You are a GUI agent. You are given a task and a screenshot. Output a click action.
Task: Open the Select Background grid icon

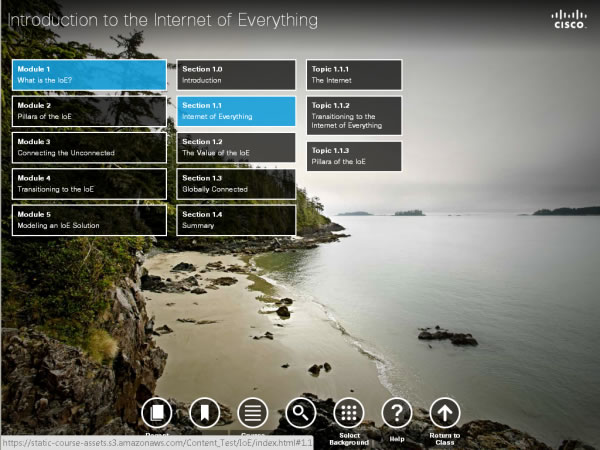[x=348, y=412]
